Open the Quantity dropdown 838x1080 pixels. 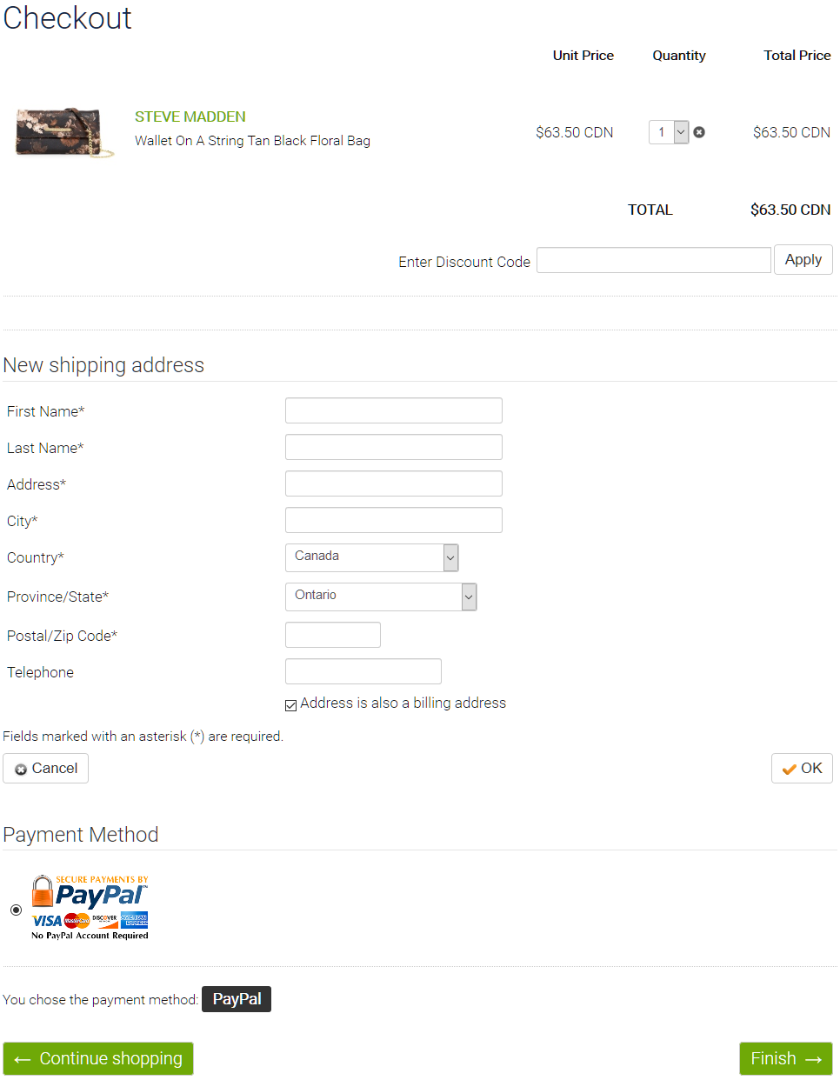669,132
